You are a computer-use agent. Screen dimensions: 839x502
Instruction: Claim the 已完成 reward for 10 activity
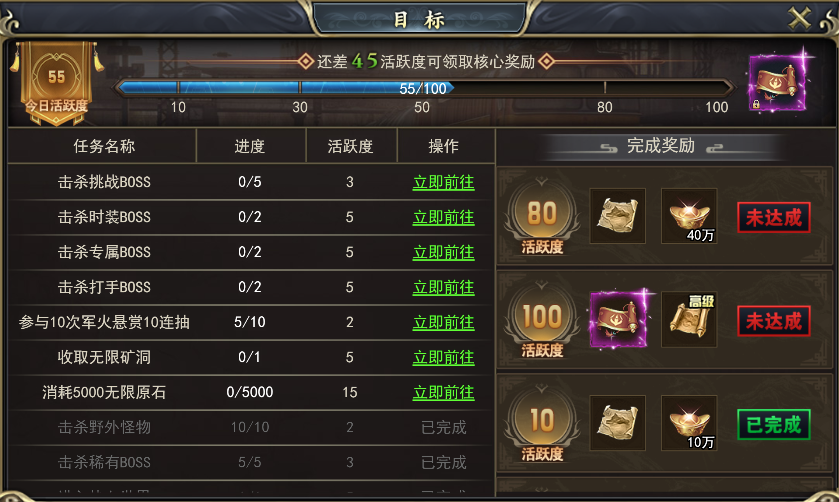[x=774, y=424]
